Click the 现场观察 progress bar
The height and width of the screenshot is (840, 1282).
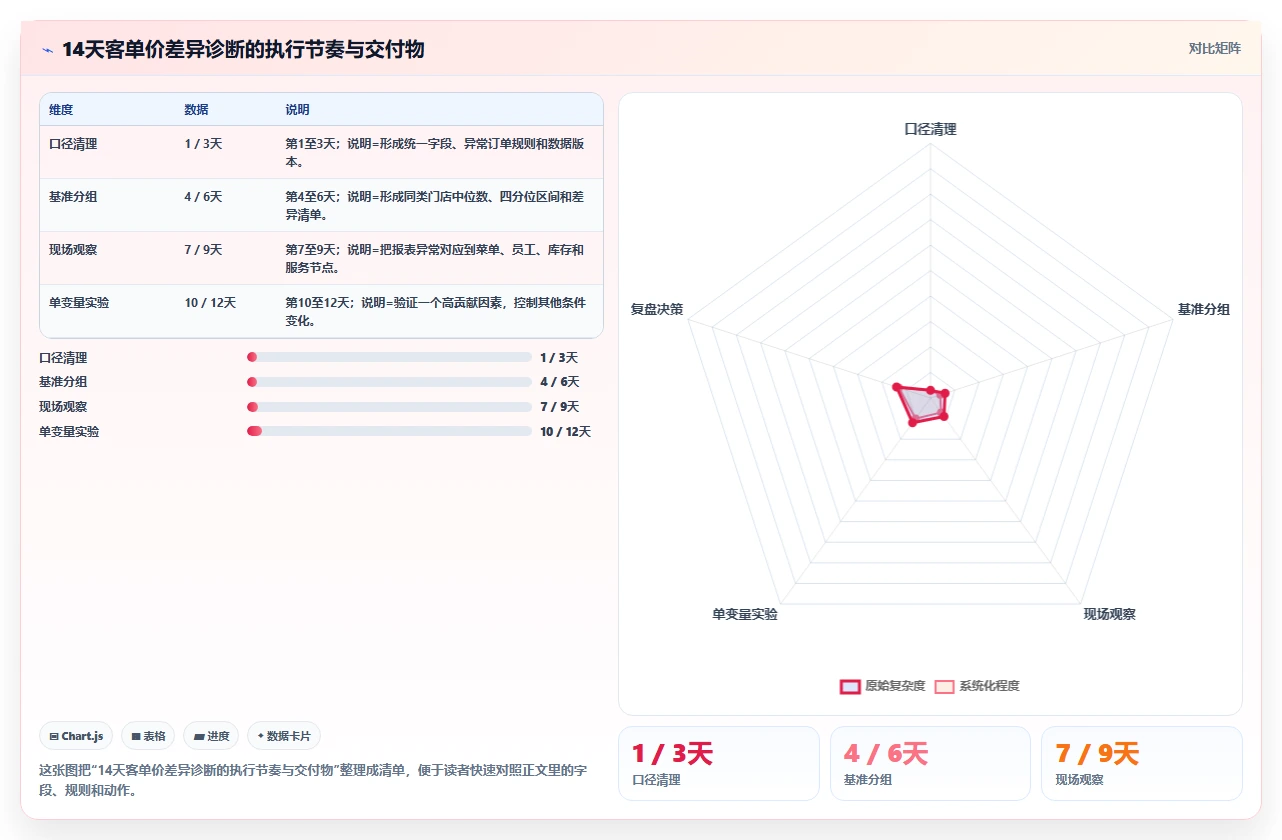(x=389, y=407)
